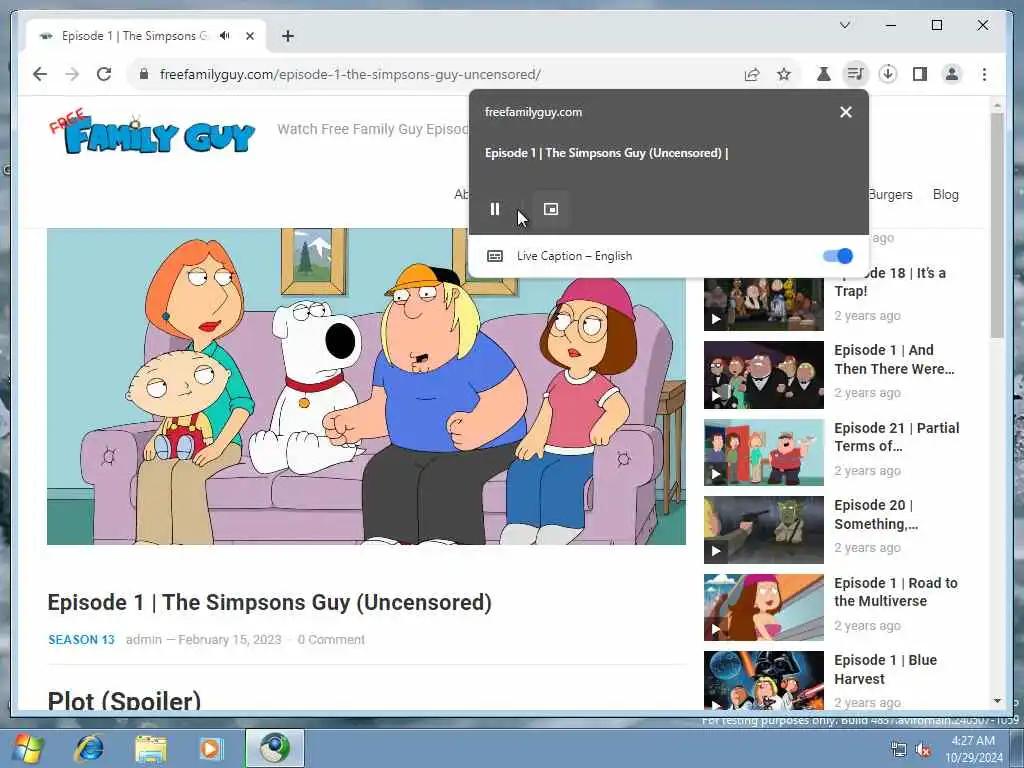Toggle Live Caption English switch off
The image size is (1024, 768).
[x=838, y=256]
